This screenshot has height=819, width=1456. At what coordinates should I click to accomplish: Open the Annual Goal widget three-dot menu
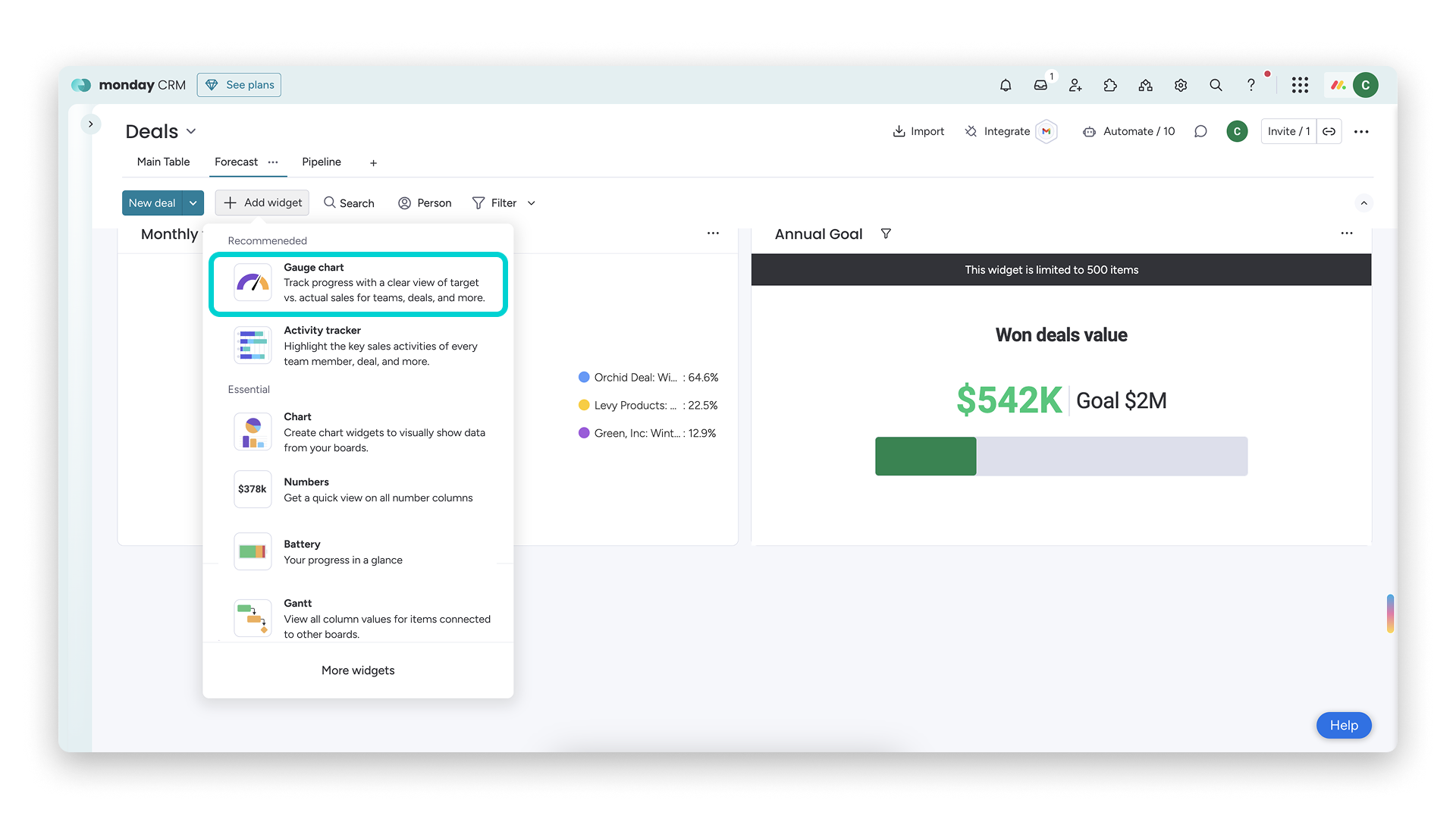[x=1347, y=233]
